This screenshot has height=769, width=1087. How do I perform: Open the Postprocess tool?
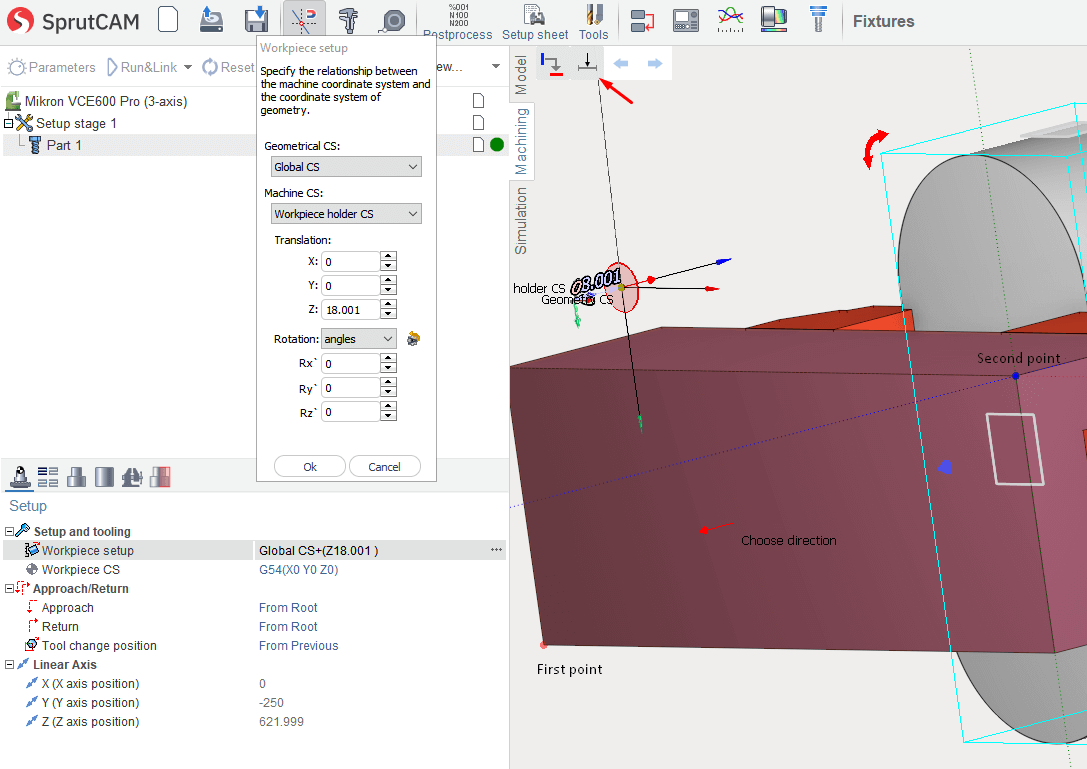pos(458,22)
